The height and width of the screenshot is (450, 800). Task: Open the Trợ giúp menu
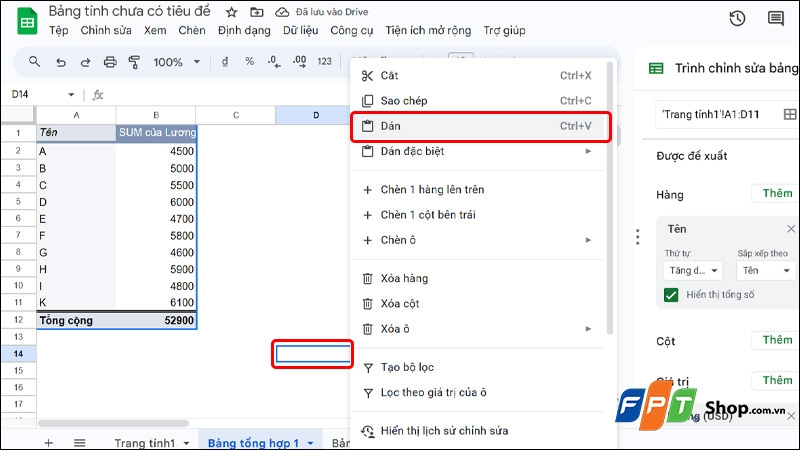504,31
